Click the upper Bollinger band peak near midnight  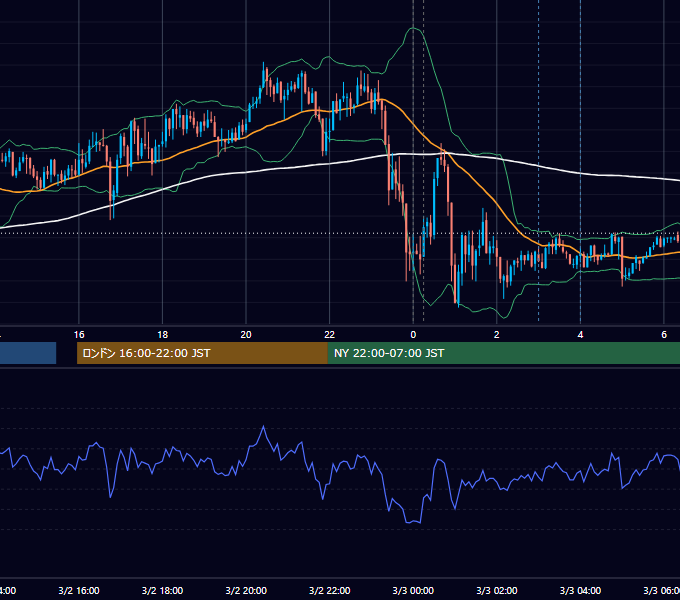coord(414,29)
